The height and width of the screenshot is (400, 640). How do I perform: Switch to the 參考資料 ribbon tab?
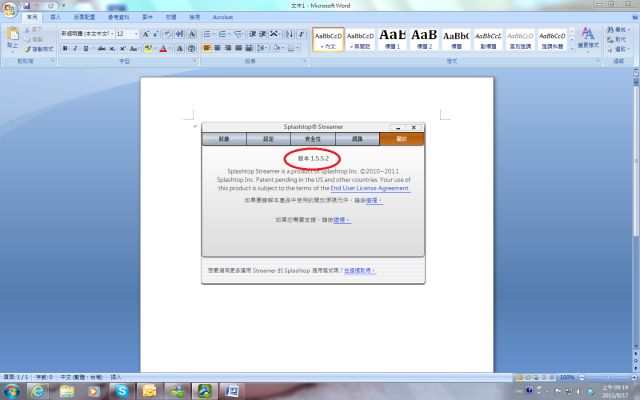click(118, 17)
